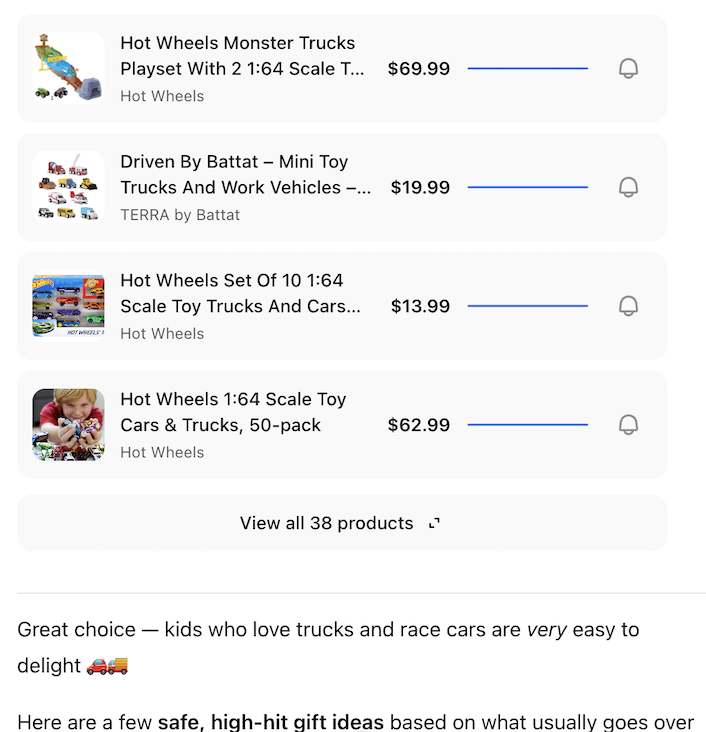The height and width of the screenshot is (732, 706).
Task: Select Hot Wheels Set Of 10 1:64 title
Action: [240, 293]
